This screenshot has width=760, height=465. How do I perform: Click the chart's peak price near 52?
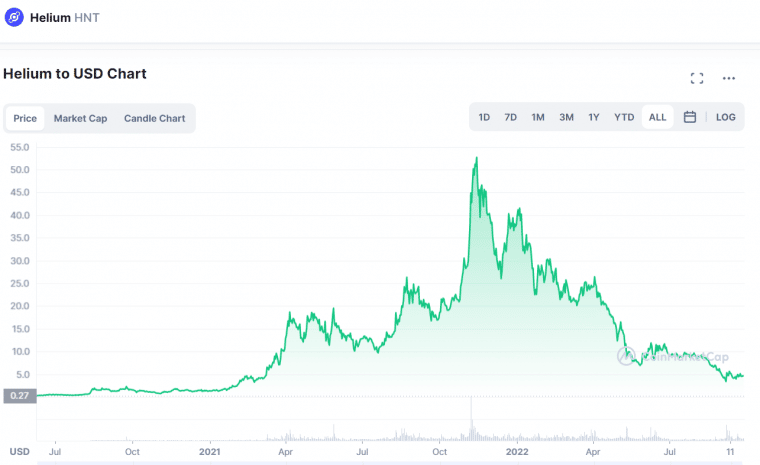click(476, 159)
